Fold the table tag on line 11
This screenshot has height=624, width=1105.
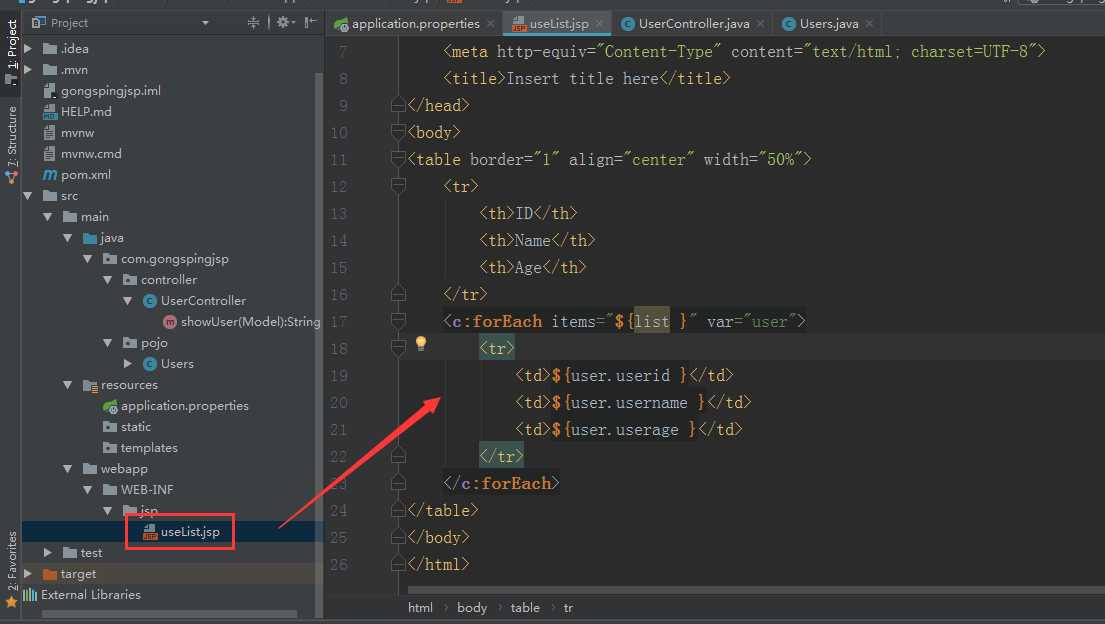coord(398,160)
